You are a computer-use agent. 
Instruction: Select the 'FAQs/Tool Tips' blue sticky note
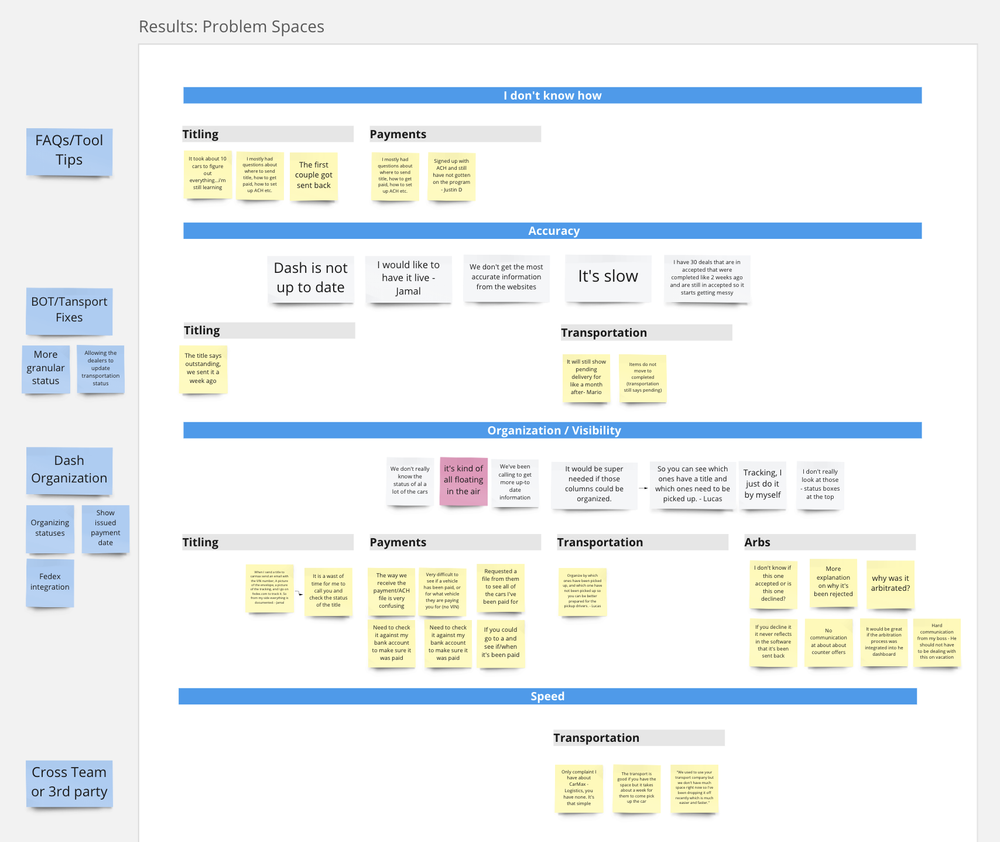pos(69,152)
